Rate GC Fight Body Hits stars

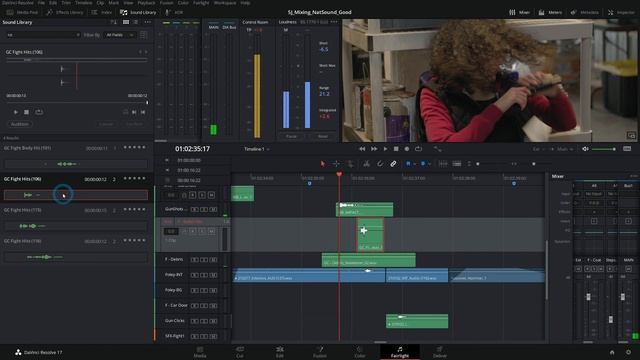(x=135, y=147)
